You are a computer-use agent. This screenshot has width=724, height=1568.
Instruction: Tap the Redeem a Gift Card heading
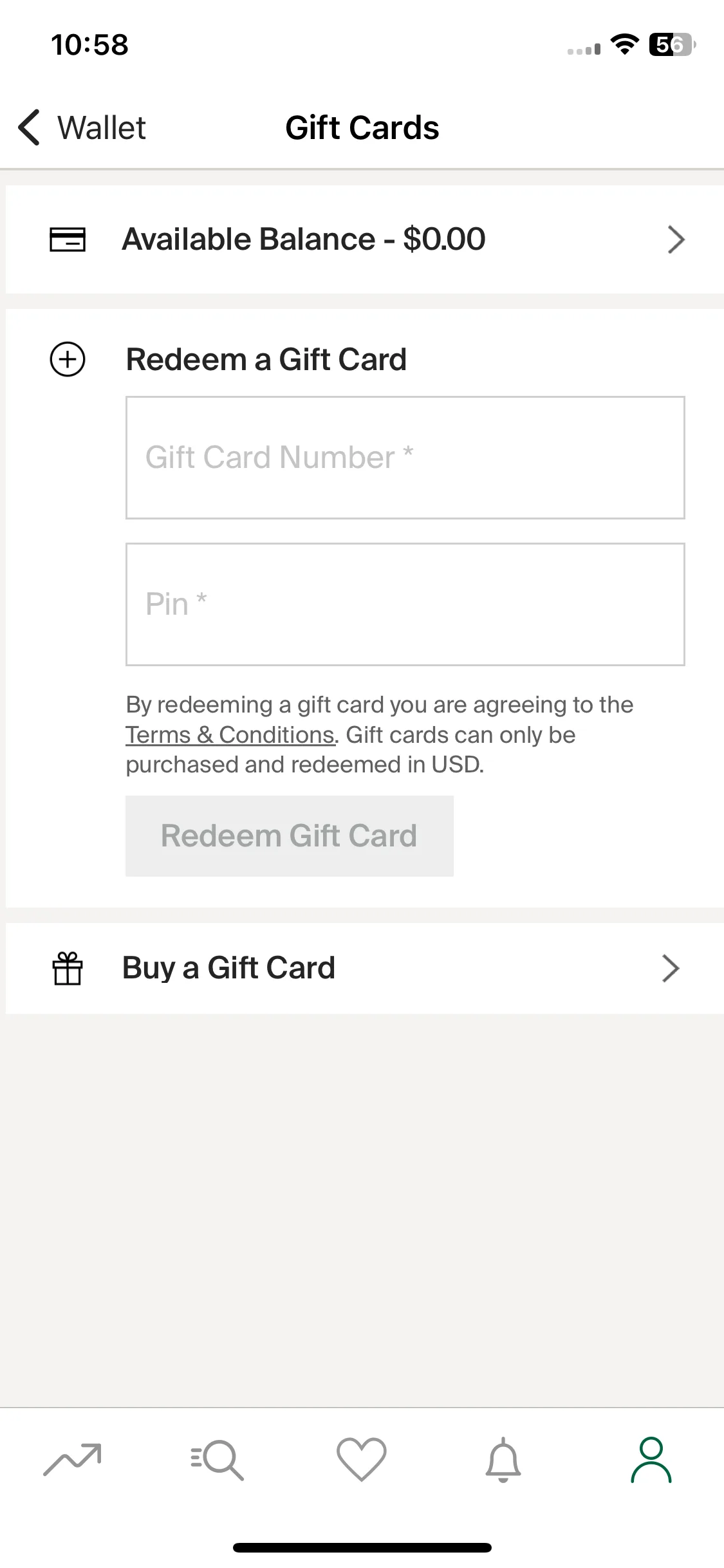point(266,359)
